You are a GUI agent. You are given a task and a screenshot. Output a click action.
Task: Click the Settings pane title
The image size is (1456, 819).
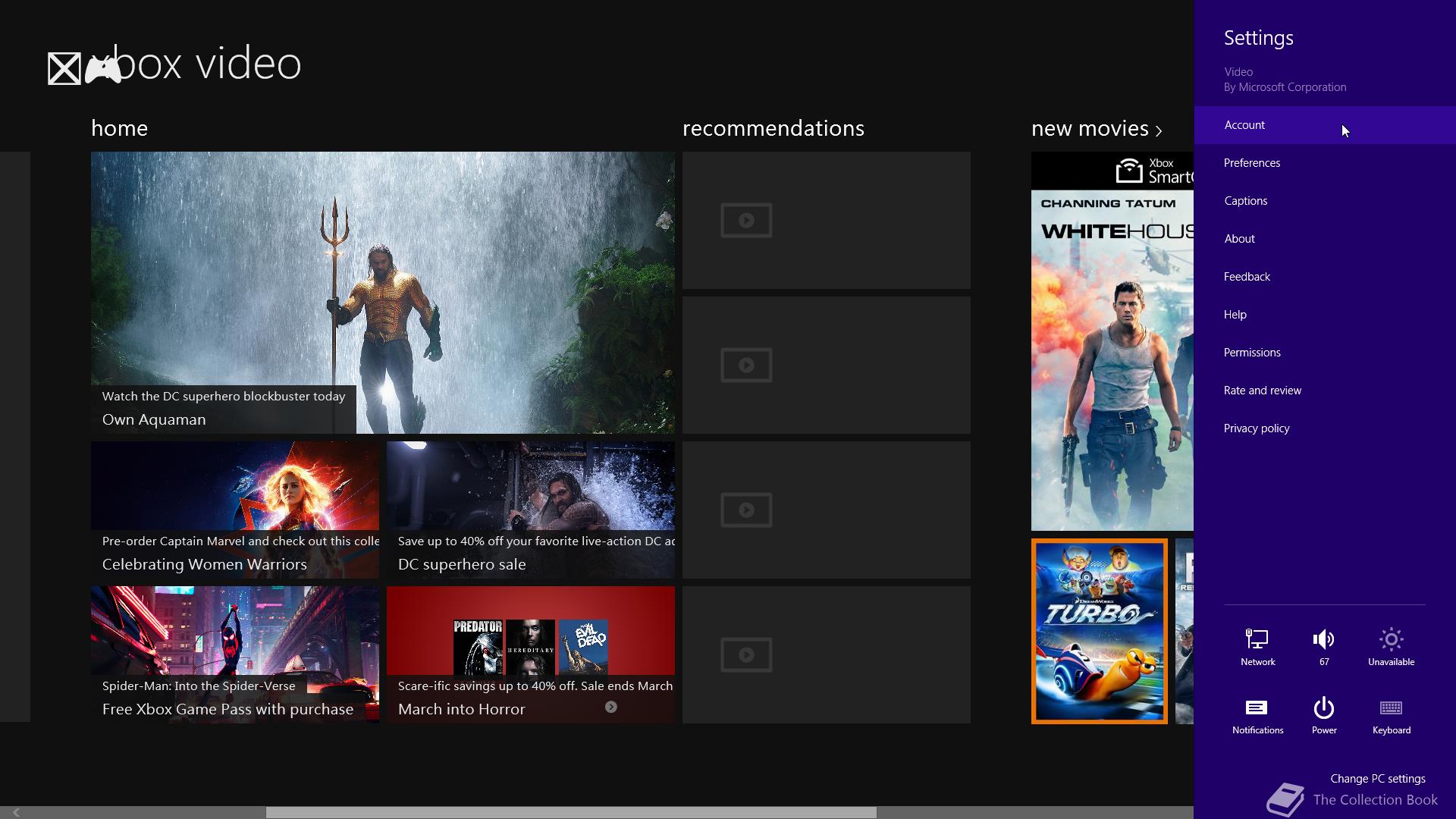[x=1259, y=38]
